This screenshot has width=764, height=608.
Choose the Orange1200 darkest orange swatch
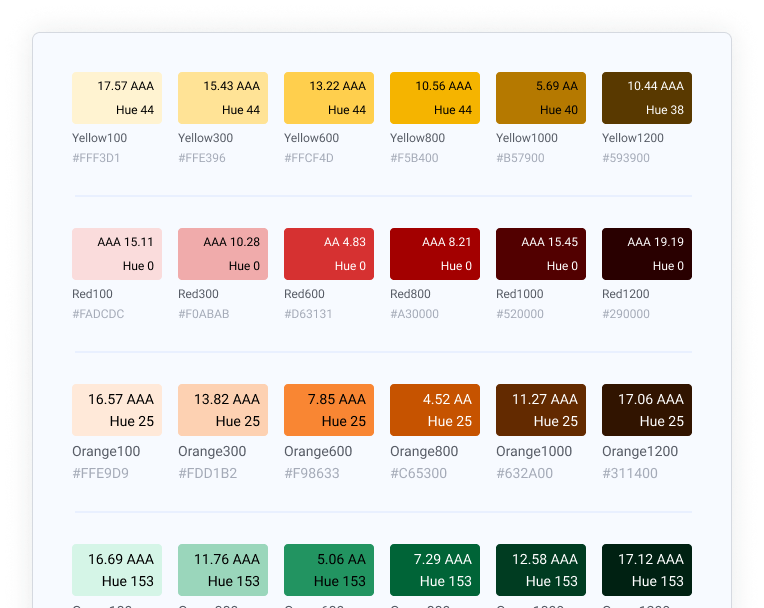647,410
